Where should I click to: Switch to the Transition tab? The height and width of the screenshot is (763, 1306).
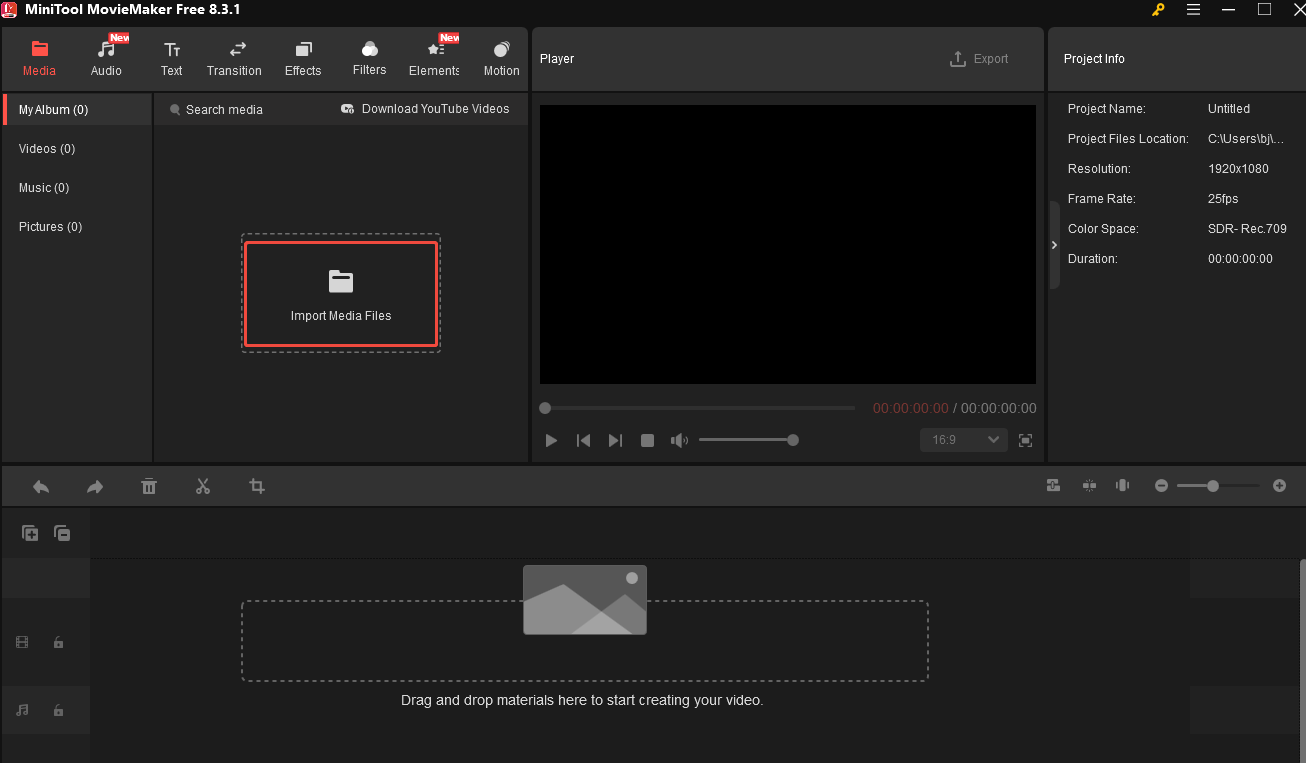point(234,57)
